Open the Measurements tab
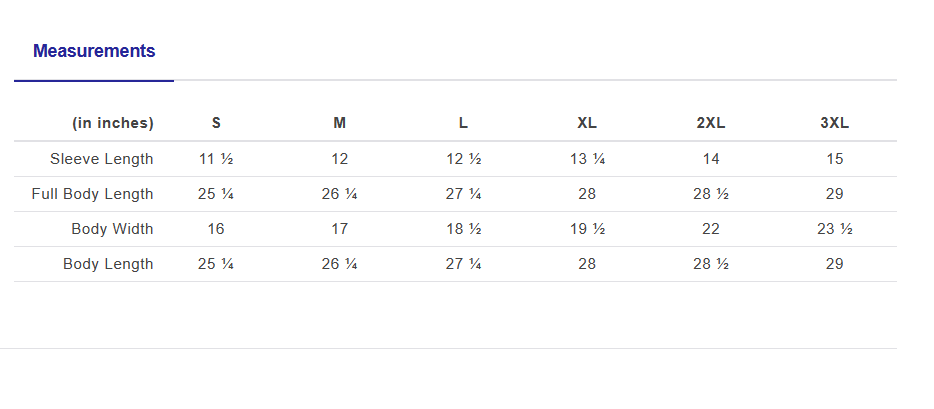The image size is (934, 409). click(94, 51)
